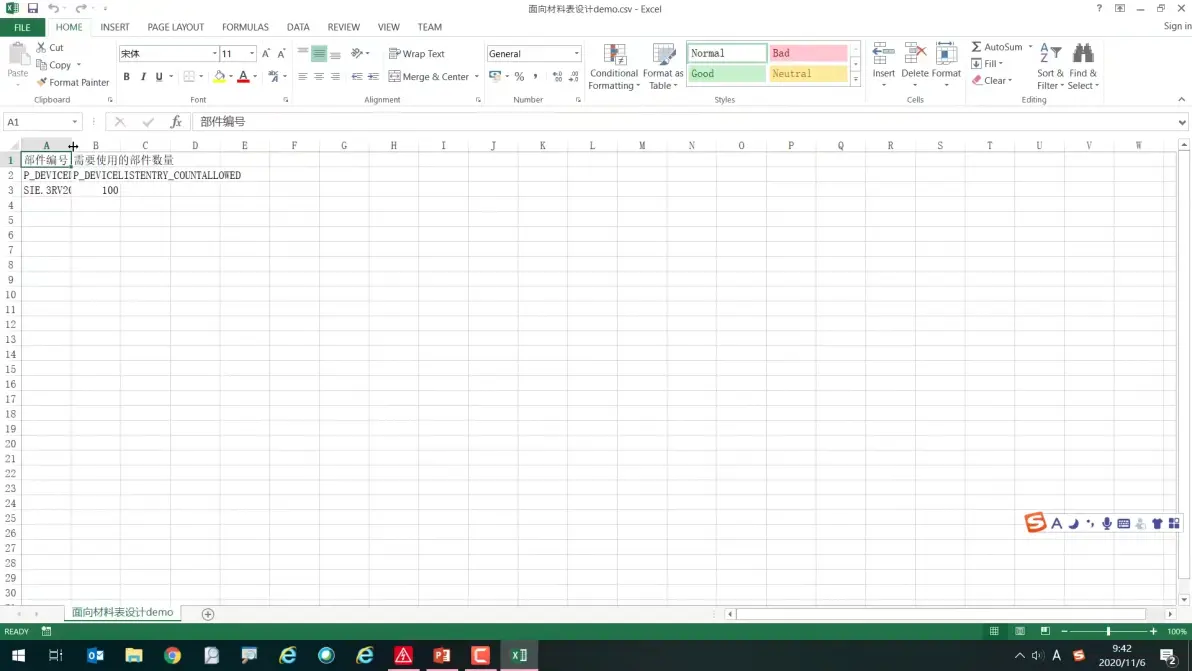Apply the Good cell style
1192x671 pixels.
(x=726, y=74)
